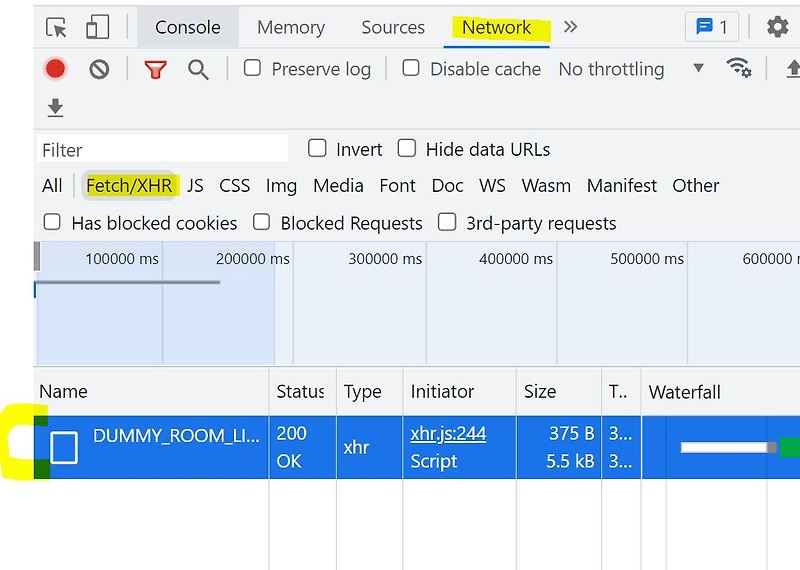
Task: Enable Hide data URLs checkbox
Action: click(x=407, y=148)
